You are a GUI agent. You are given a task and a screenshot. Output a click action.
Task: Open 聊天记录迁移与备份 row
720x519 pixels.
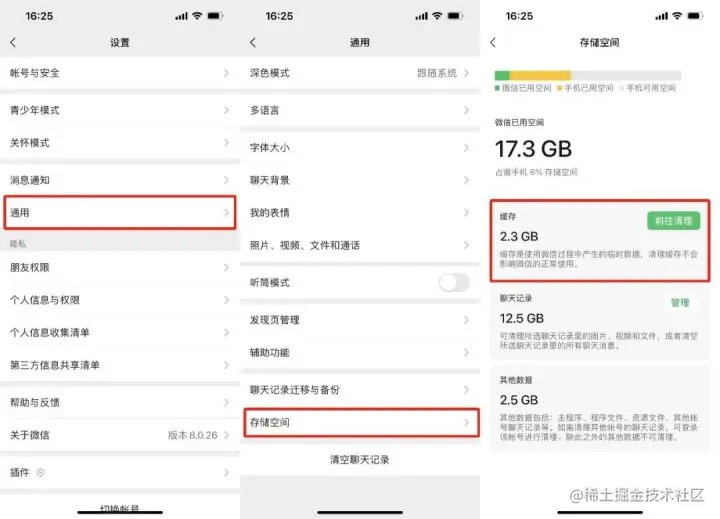click(360, 389)
